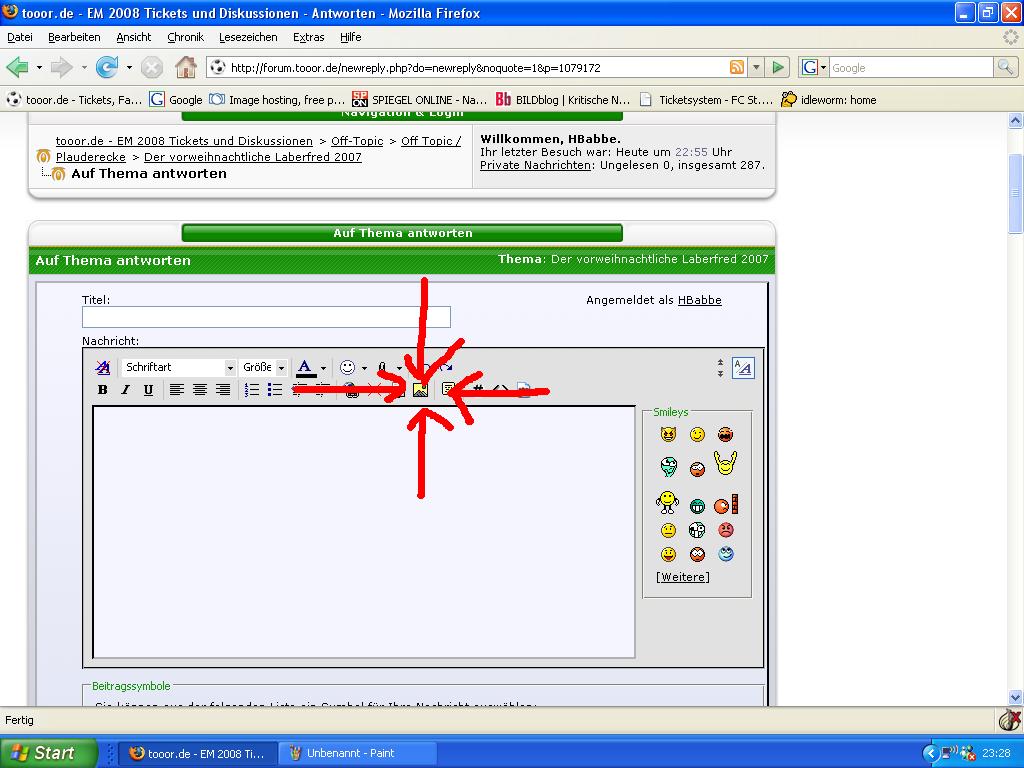Insert the devil smiley
Screen dimensions: 1024x768
click(x=668, y=434)
